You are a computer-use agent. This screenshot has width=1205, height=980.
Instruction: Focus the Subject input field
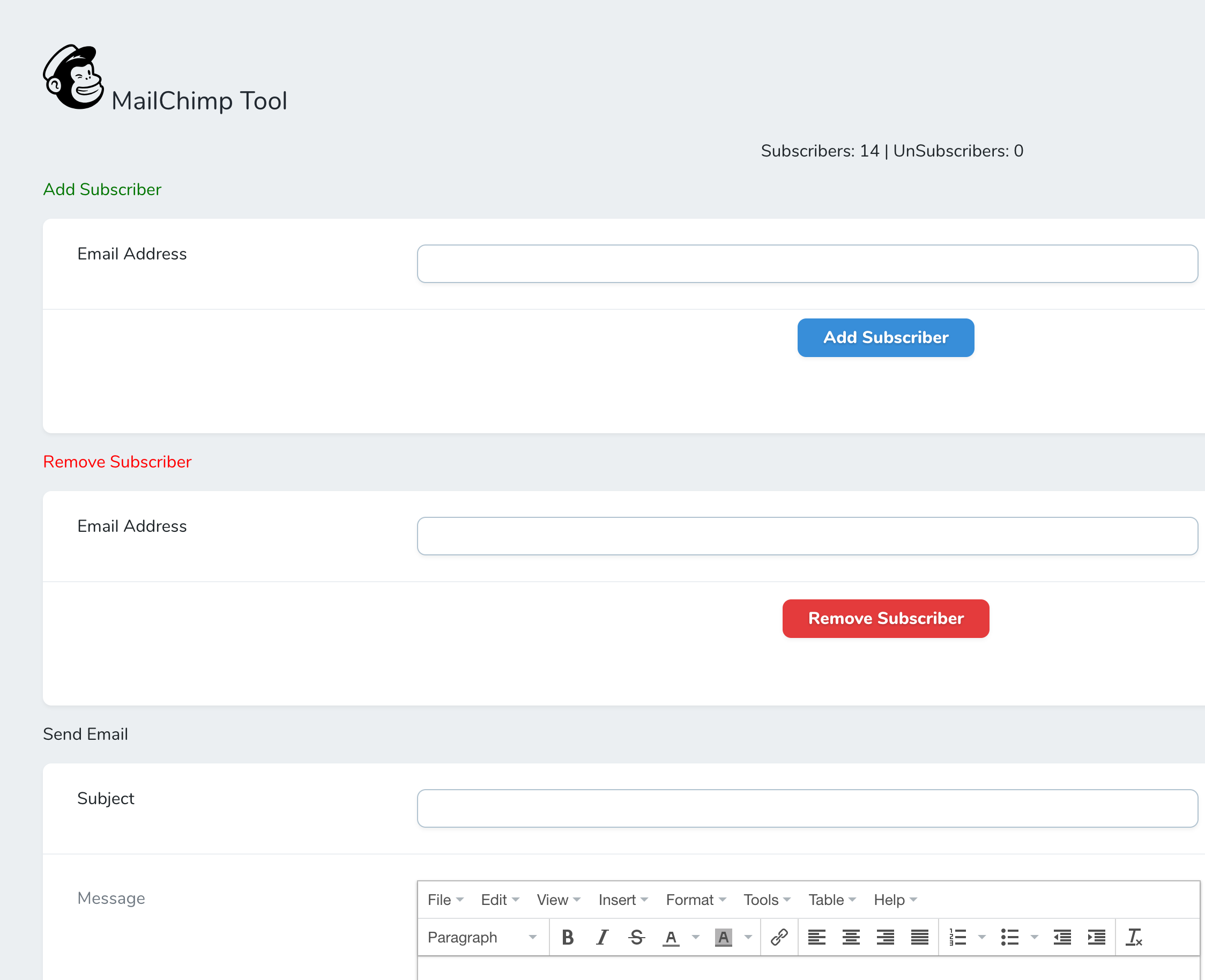point(807,808)
